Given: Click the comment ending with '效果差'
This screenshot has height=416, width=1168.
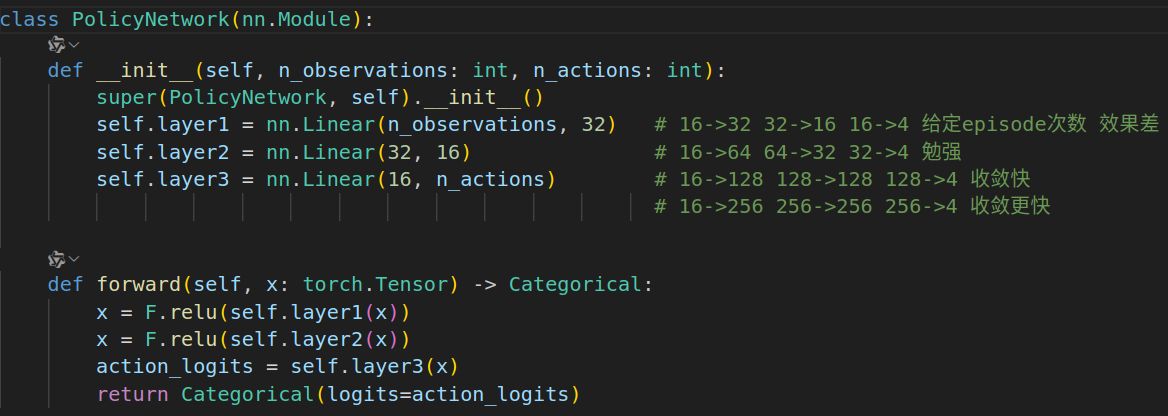Looking at the screenshot, I should [907, 125].
